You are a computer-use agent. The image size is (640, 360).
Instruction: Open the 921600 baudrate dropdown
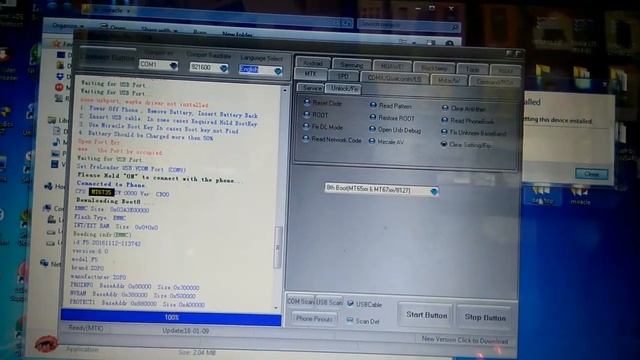click(x=209, y=67)
